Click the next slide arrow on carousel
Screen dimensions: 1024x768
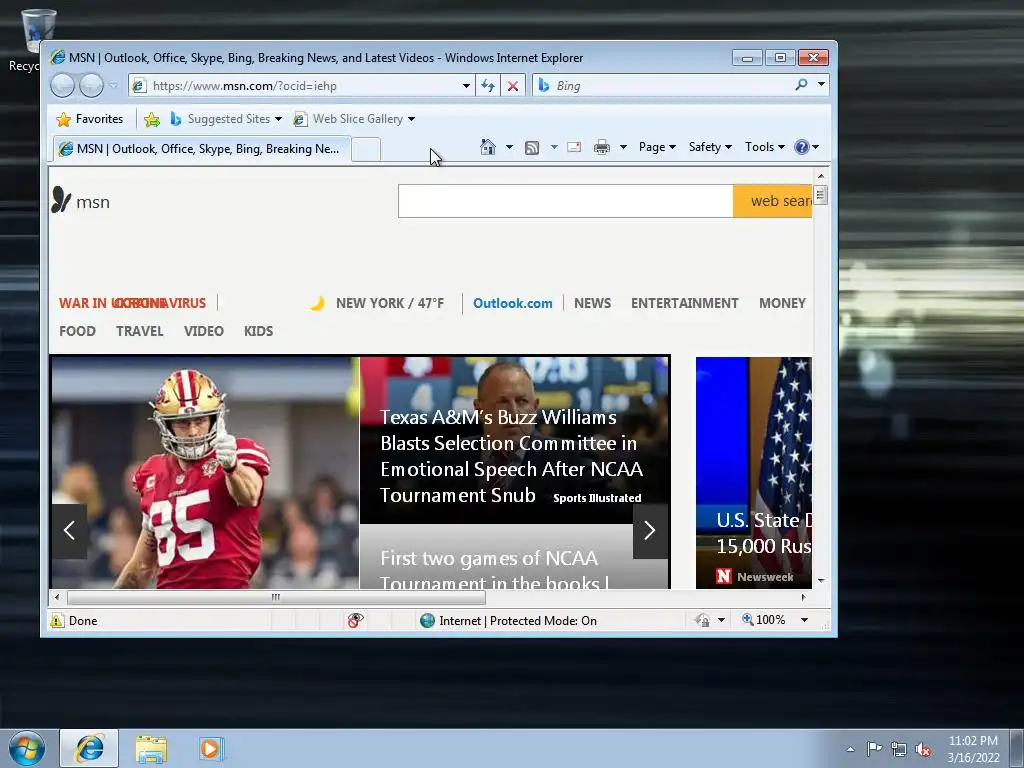click(x=650, y=531)
